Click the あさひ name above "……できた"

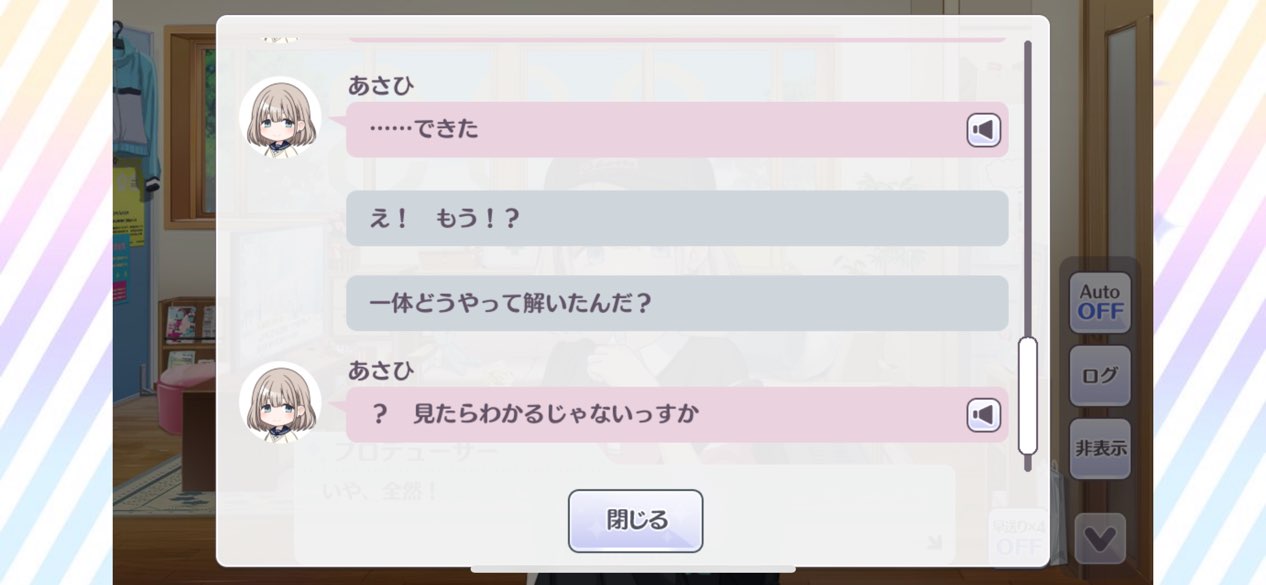[381, 86]
